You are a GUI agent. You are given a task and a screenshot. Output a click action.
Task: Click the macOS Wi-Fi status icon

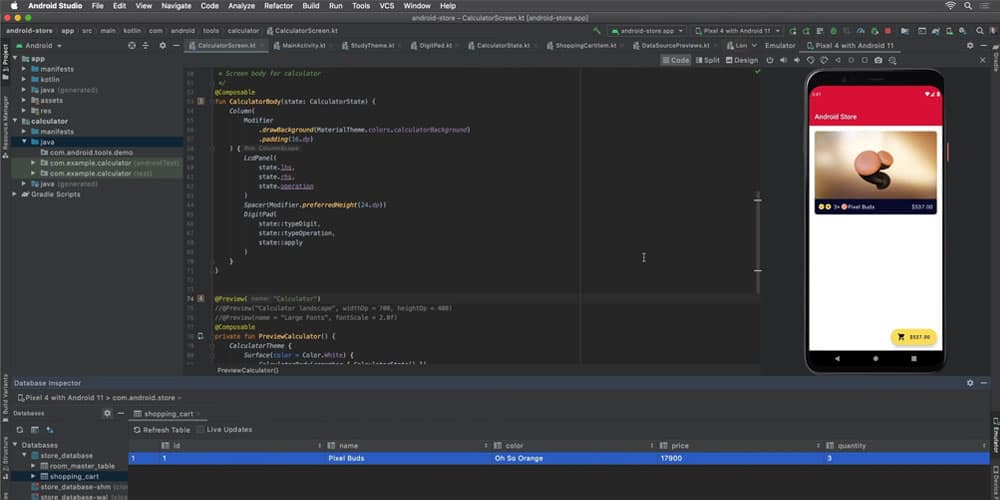pos(951,6)
